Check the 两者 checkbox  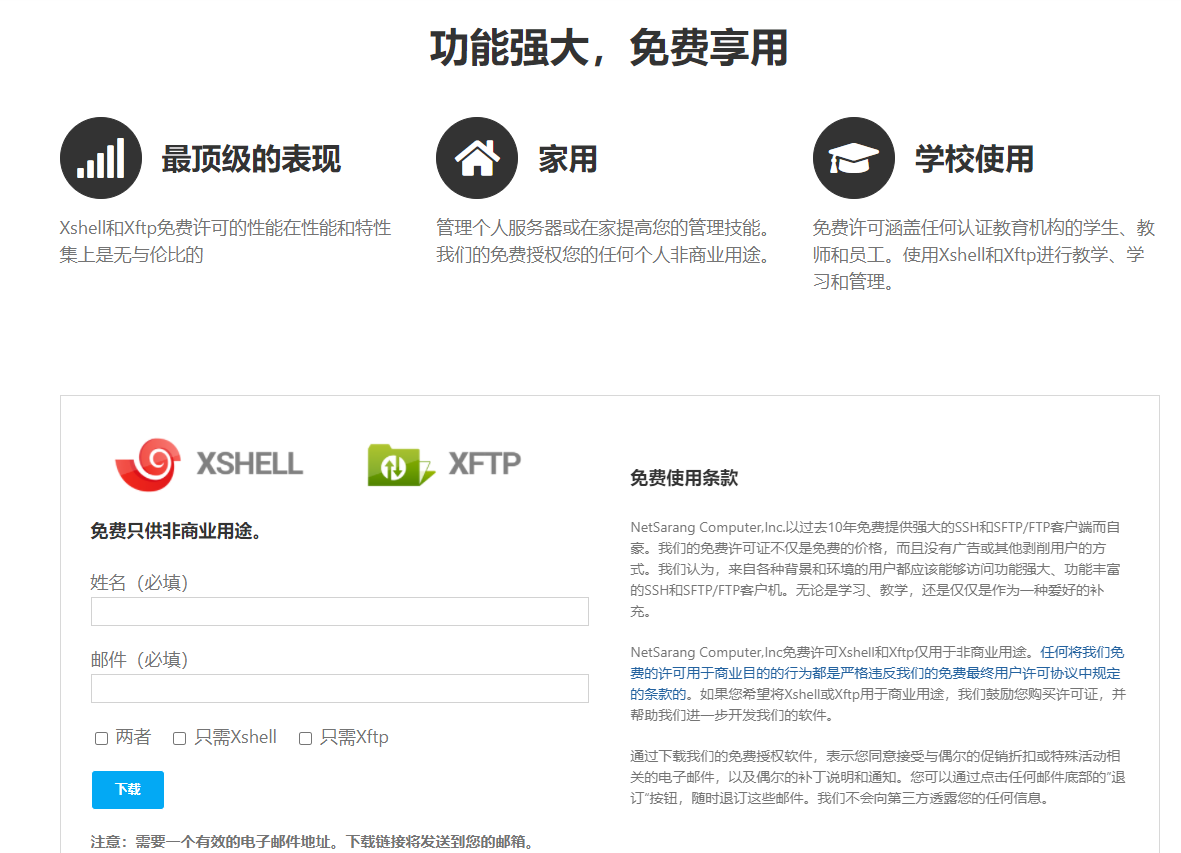(102, 739)
